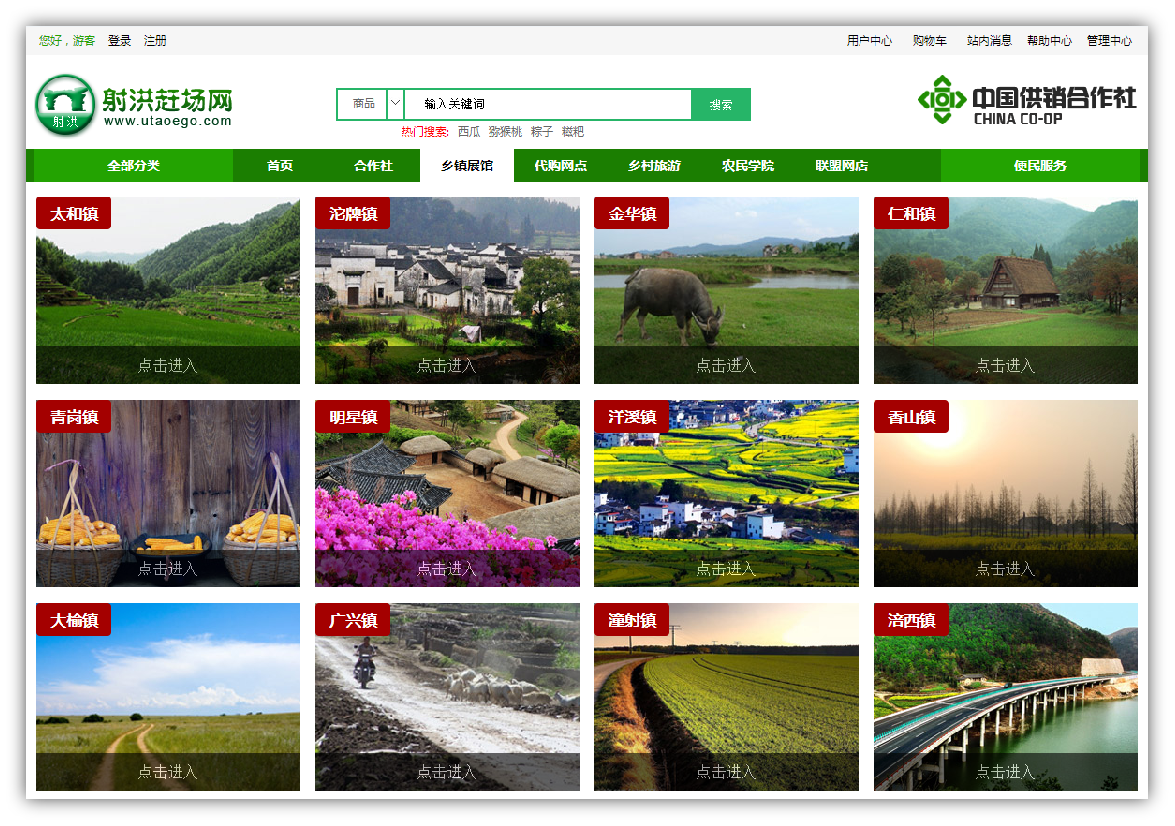This screenshot has width=1175, height=826.
Task: Click hot search keyword 猕猴桃
Action: (505, 132)
